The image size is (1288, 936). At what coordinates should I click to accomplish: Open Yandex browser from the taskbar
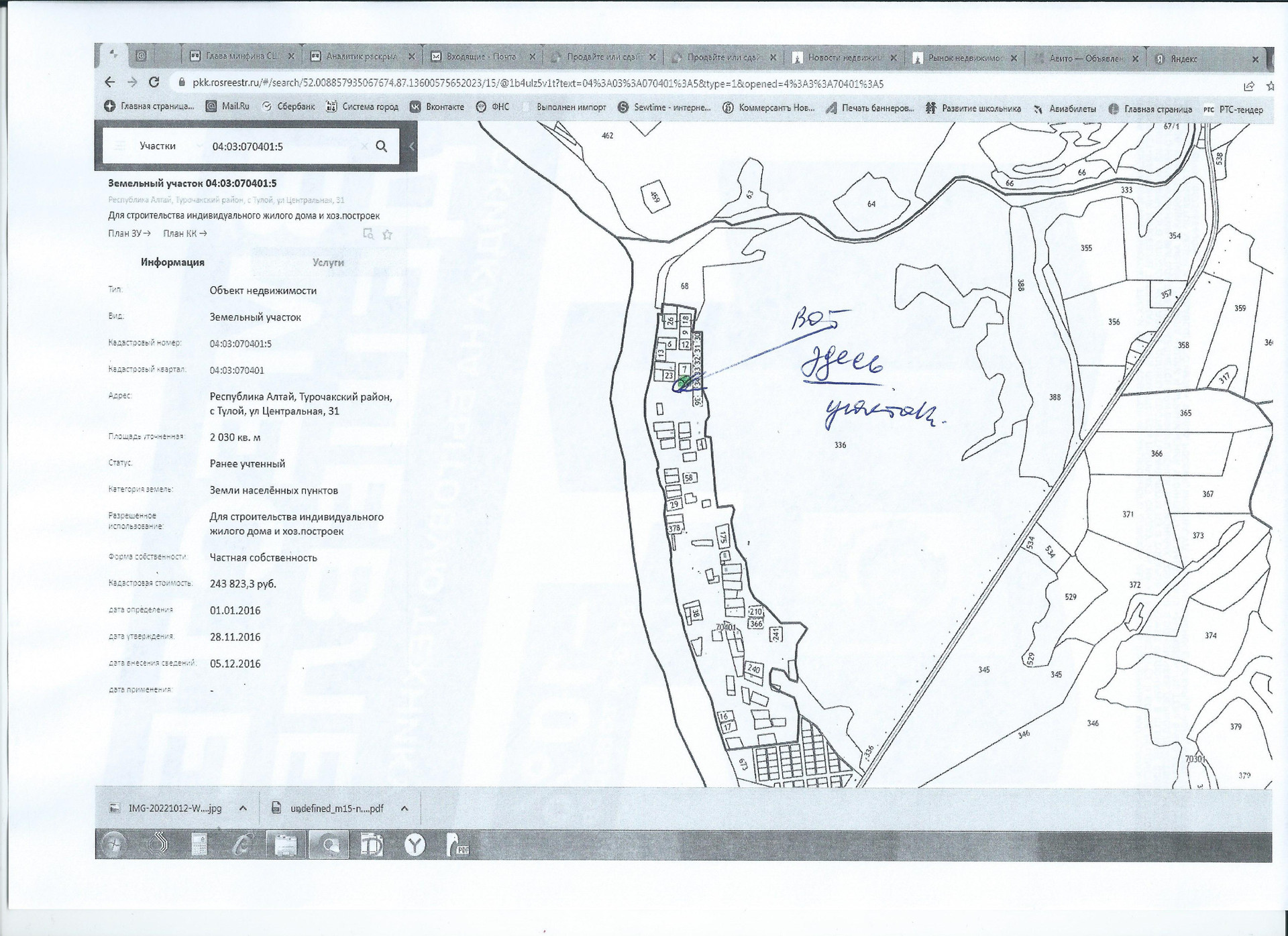pos(415,845)
